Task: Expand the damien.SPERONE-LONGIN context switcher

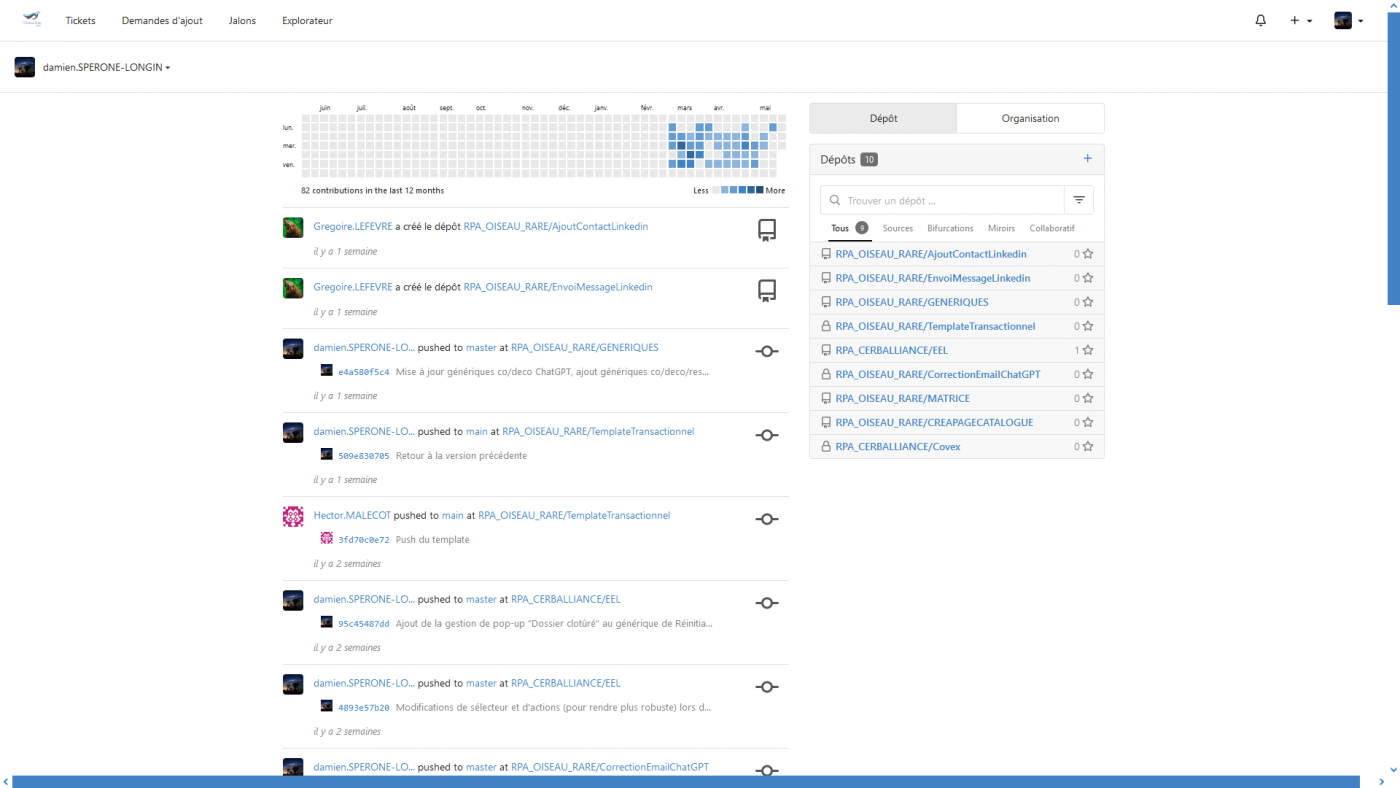Action: pyautogui.click(x=106, y=68)
